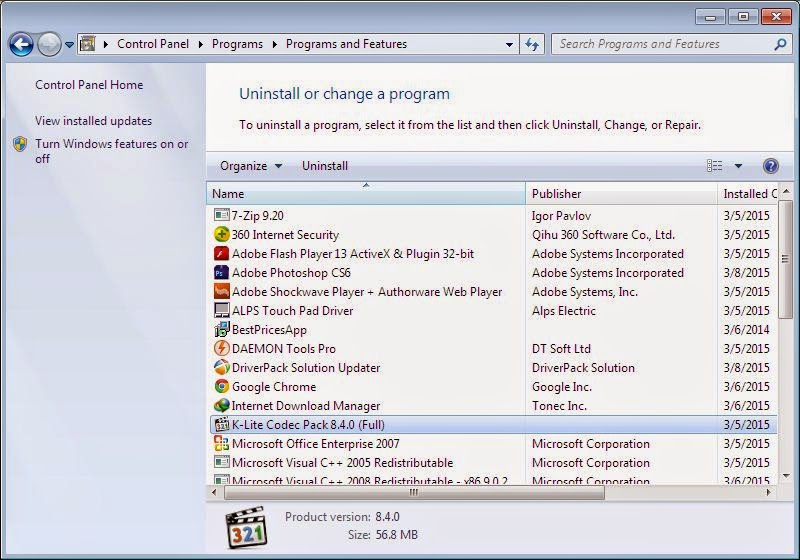
Task: Go back with the blue arrow button
Action: click(21, 44)
